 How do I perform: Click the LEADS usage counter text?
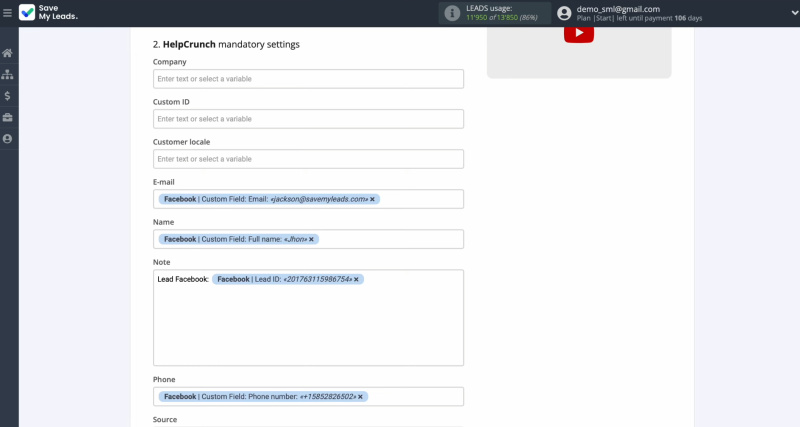(502, 17)
